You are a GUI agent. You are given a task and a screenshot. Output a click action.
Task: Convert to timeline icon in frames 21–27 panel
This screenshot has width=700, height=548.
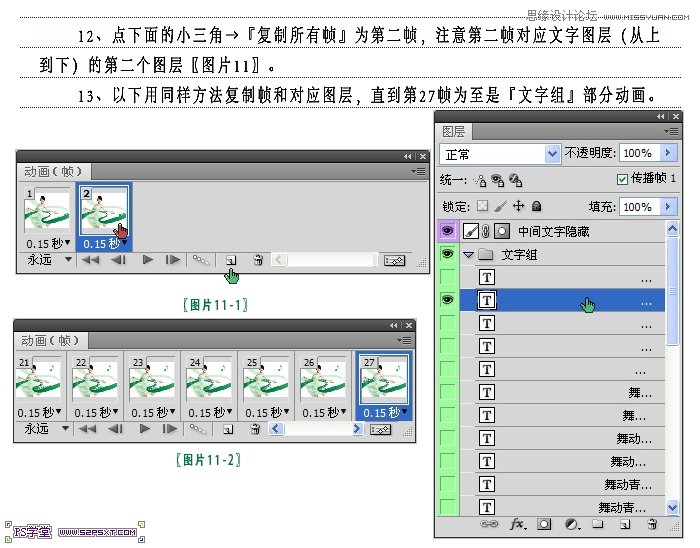[380, 429]
